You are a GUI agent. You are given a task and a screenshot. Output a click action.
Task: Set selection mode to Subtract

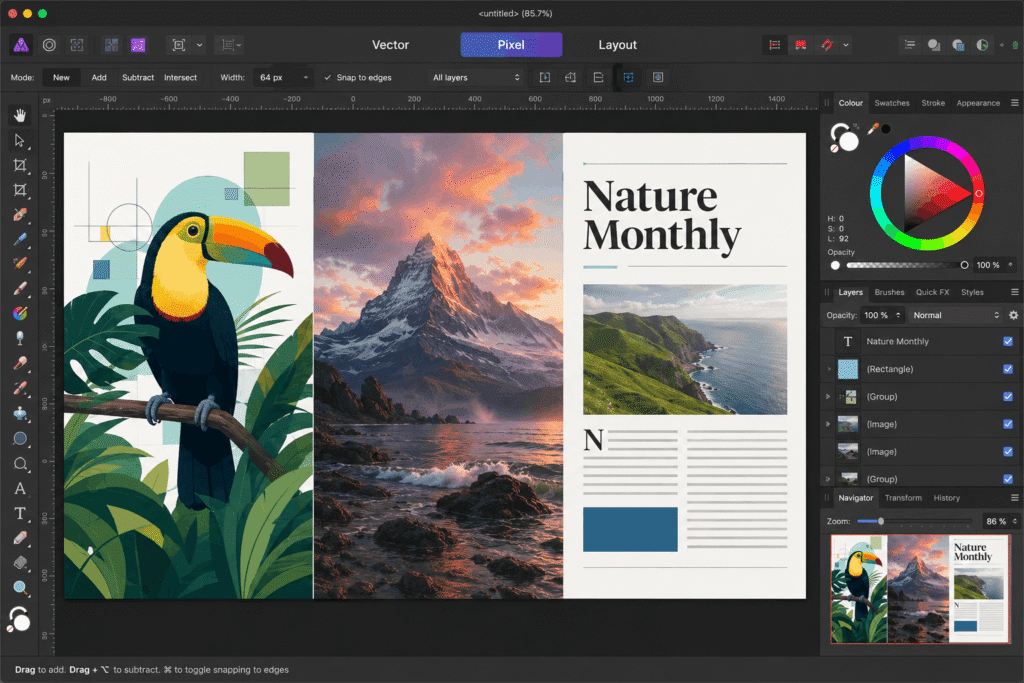click(x=138, y=78)
